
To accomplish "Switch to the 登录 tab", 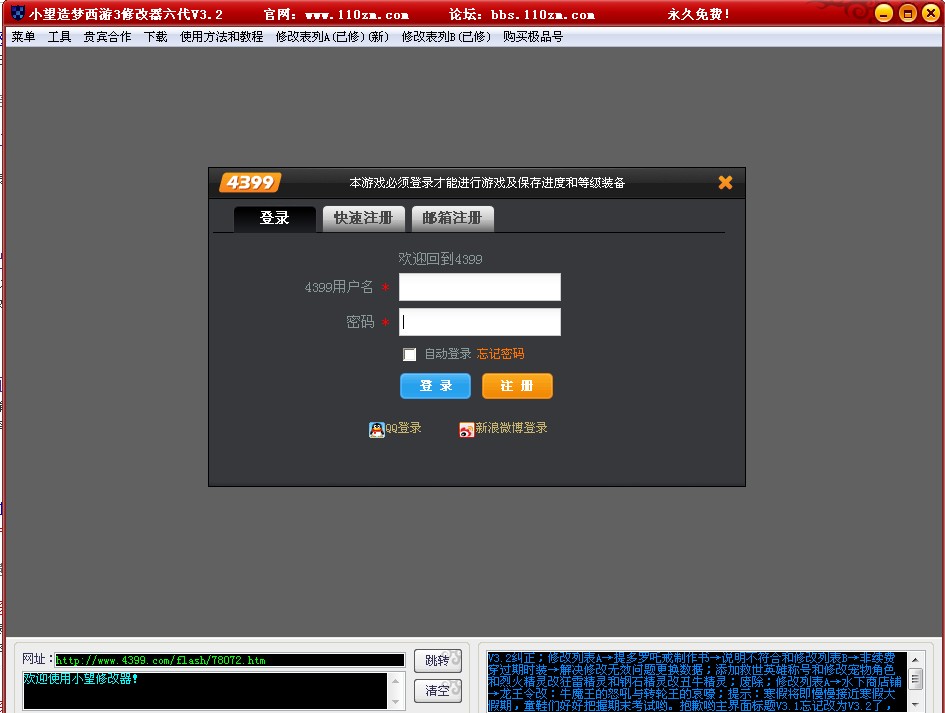I will click(275, 218).
